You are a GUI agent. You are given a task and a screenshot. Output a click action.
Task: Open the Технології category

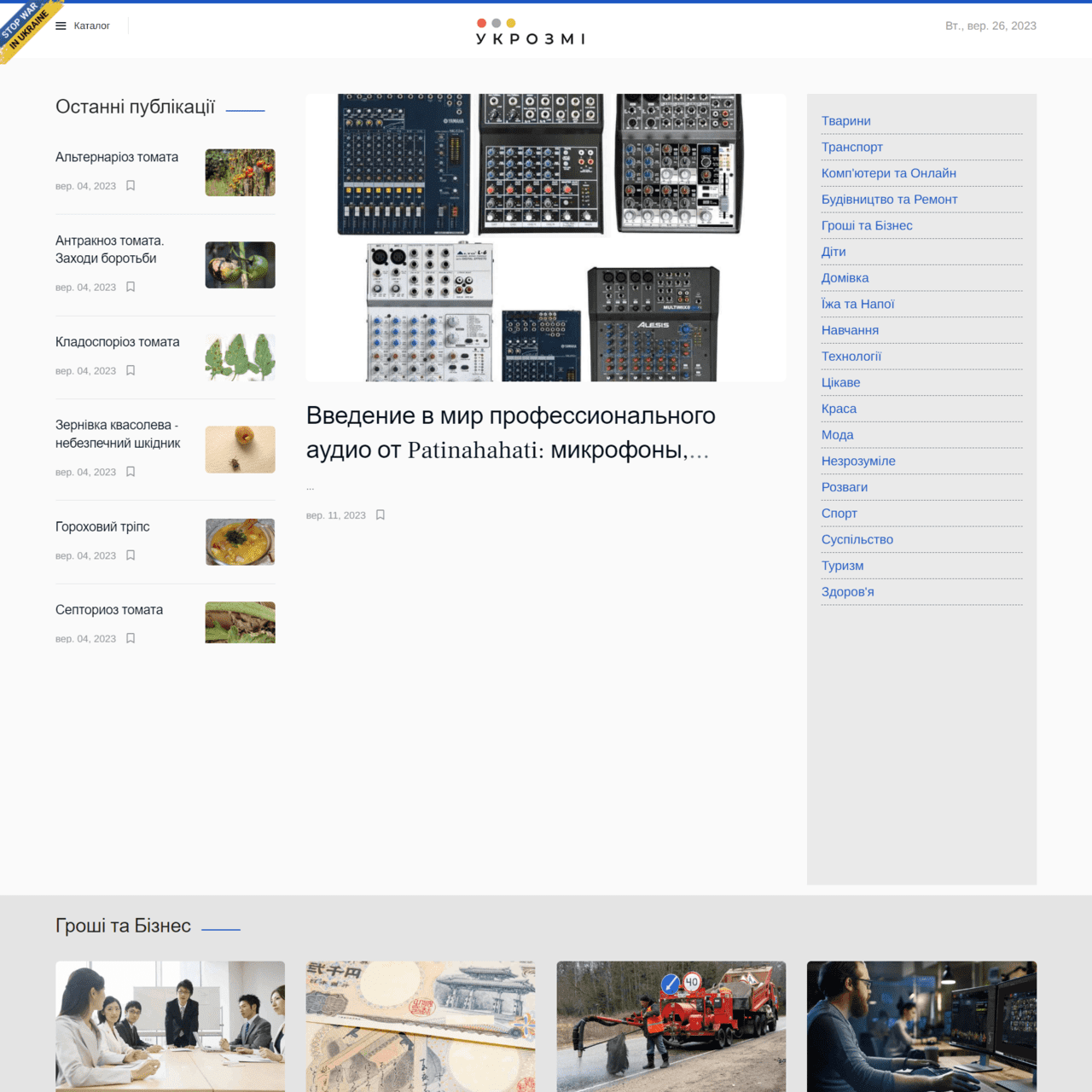[x=851, y=357]
